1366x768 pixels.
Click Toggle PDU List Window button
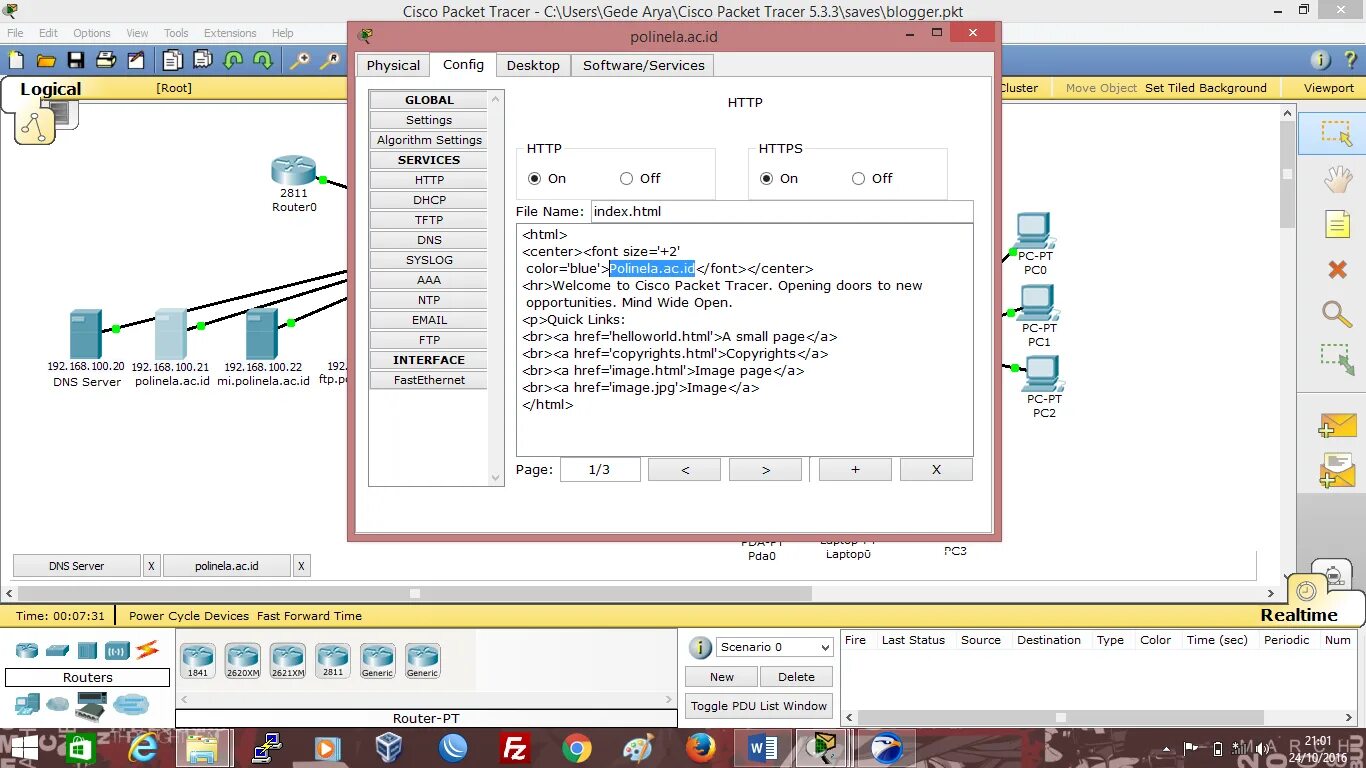tap(759, 706)
